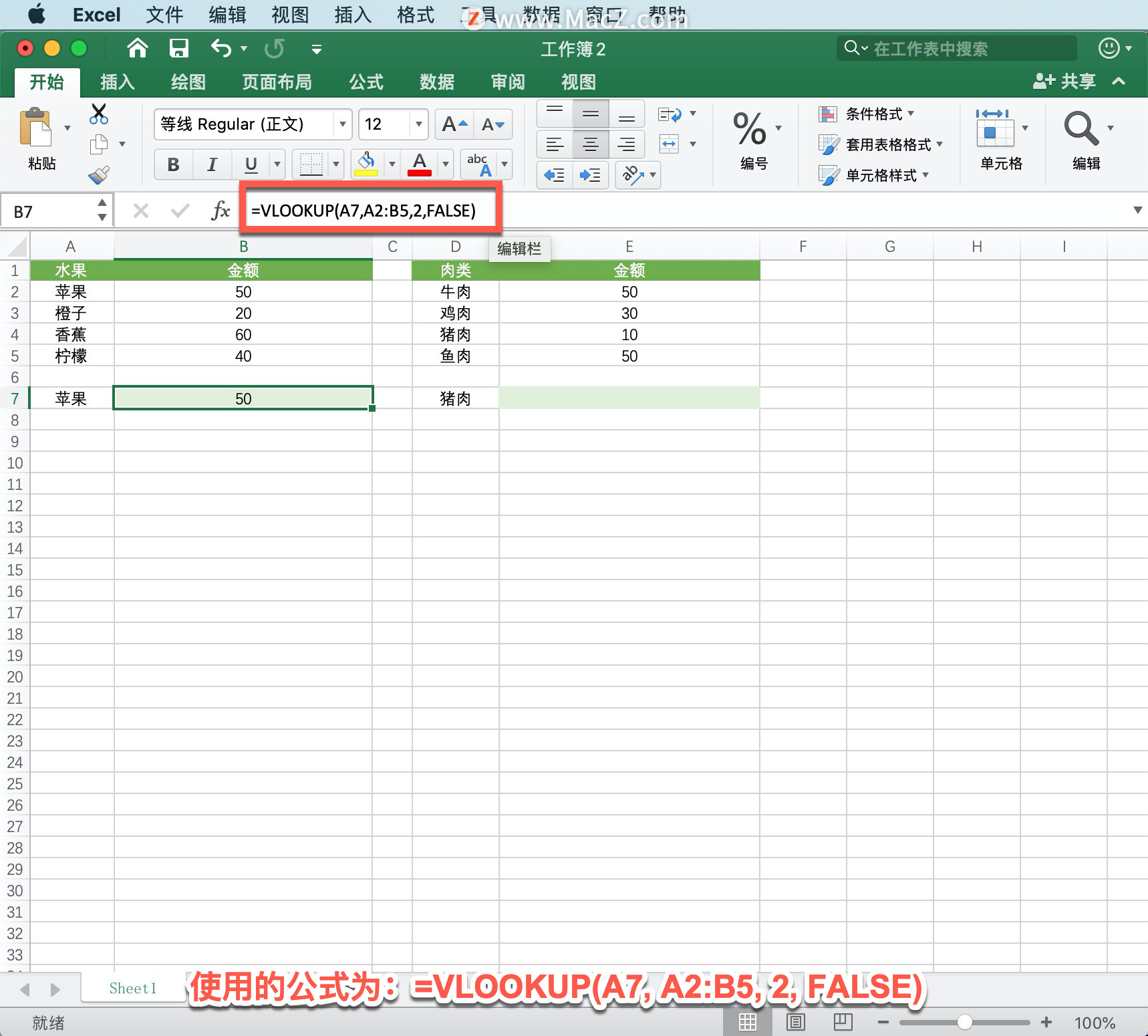Click the Redo arrow icon
This screenshot has width=1148, height=1036.
(x=275, y=48)
